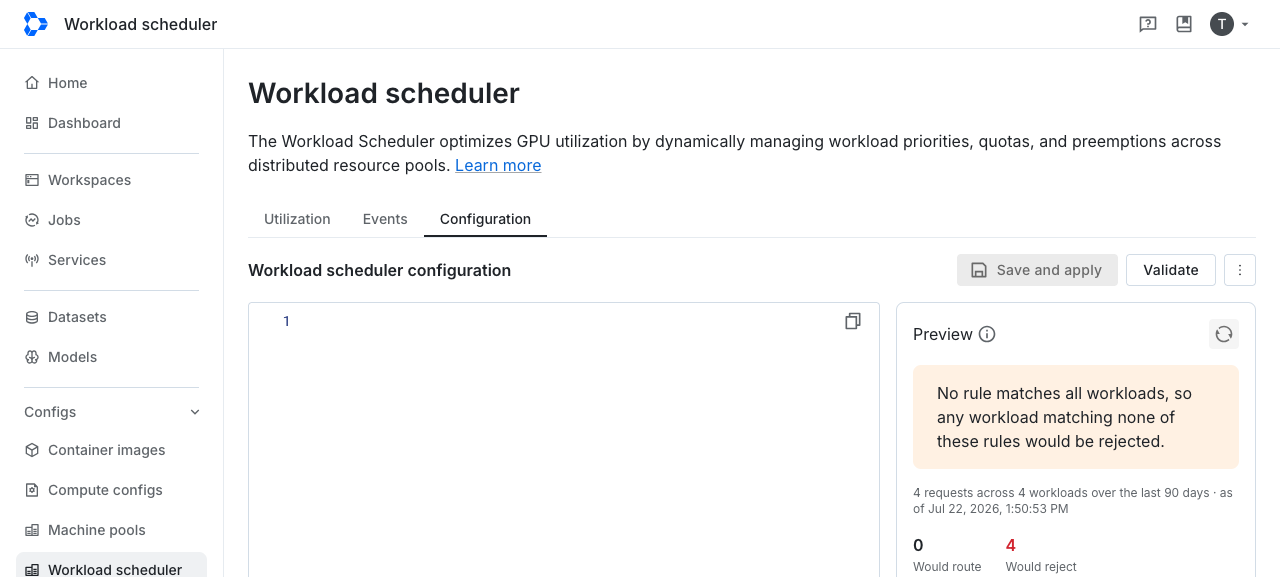Screen dimensions: 1280x577
Task: Collapse the Configs section chevron
Action: pos(195,412)
